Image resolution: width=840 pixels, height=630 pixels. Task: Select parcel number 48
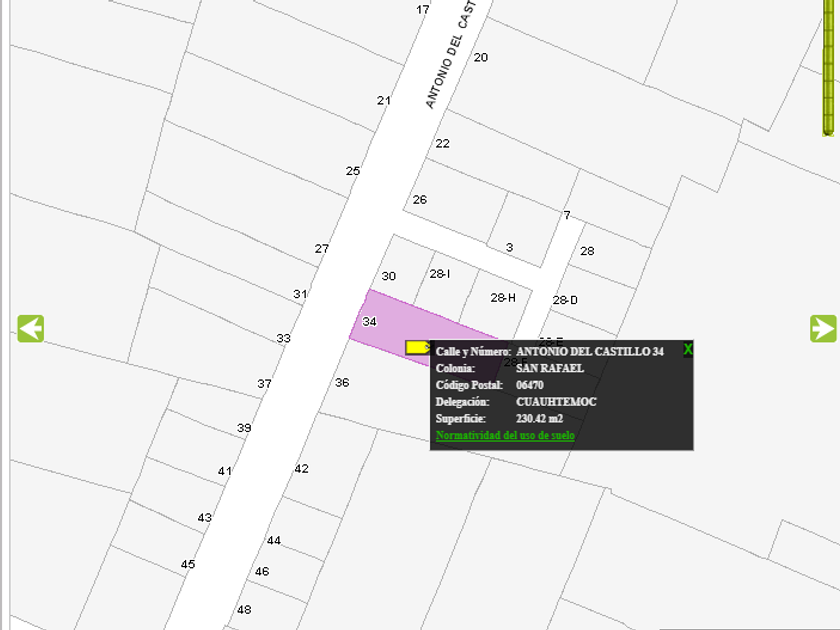click(244, 610)
